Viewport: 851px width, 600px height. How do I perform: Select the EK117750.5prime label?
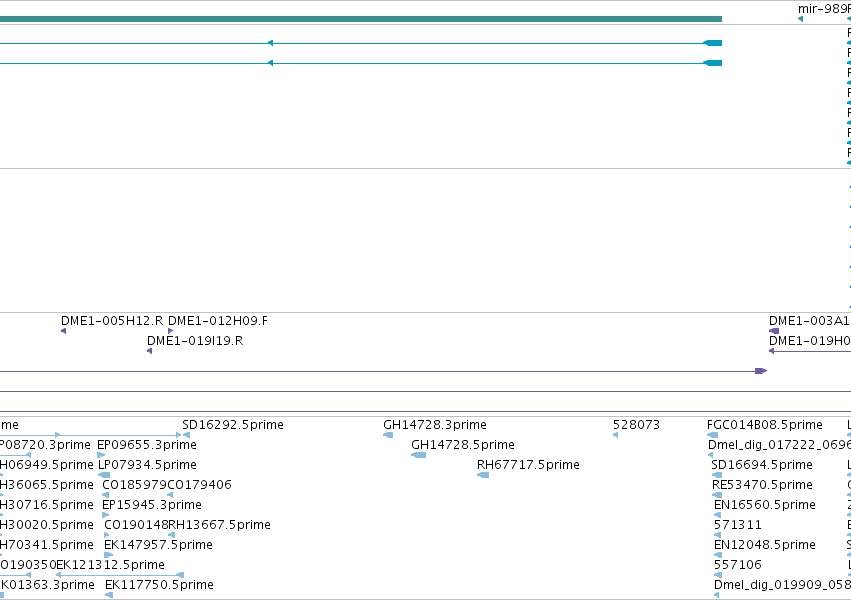159,585
